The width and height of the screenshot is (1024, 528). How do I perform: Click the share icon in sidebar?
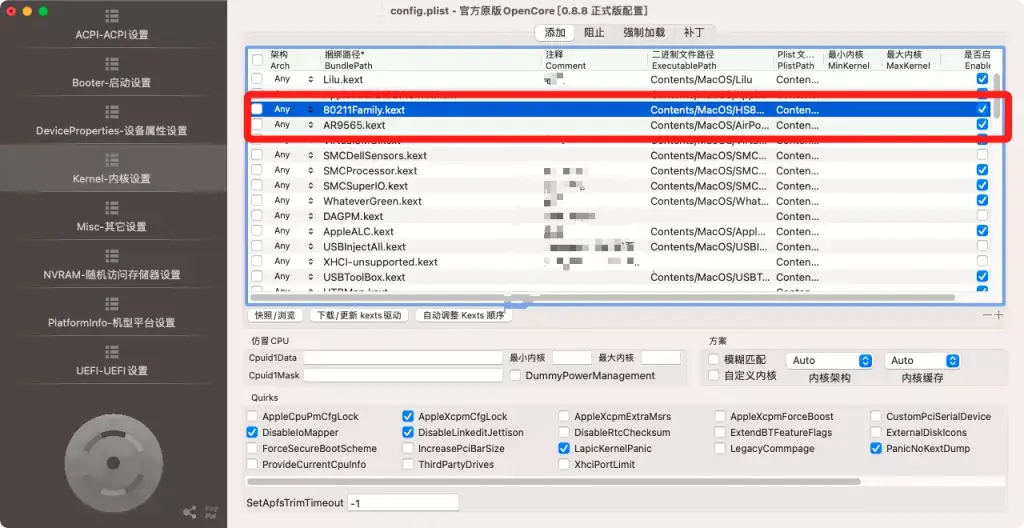click(x=189, y=512)
